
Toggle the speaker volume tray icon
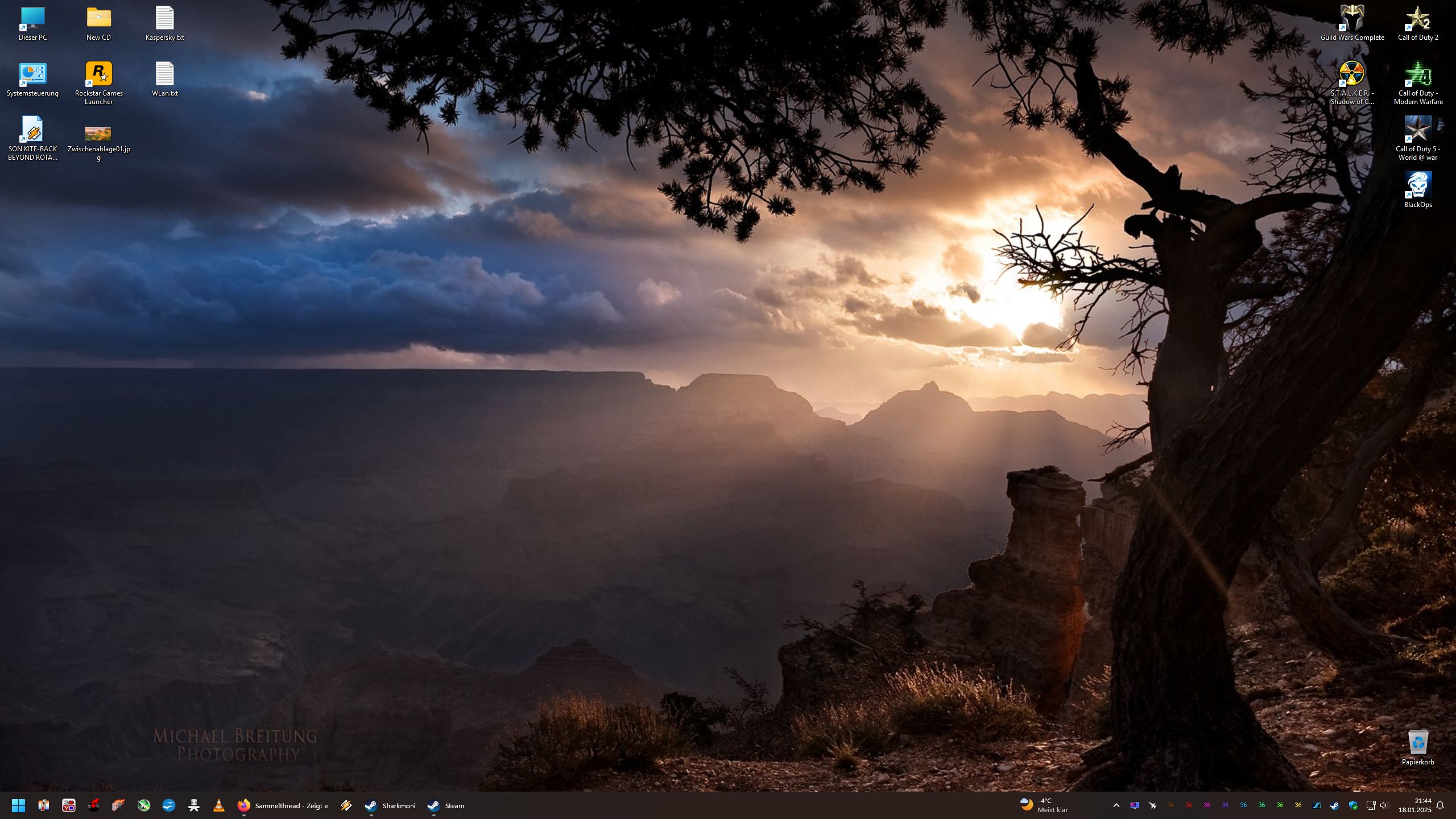(1383, 805)
